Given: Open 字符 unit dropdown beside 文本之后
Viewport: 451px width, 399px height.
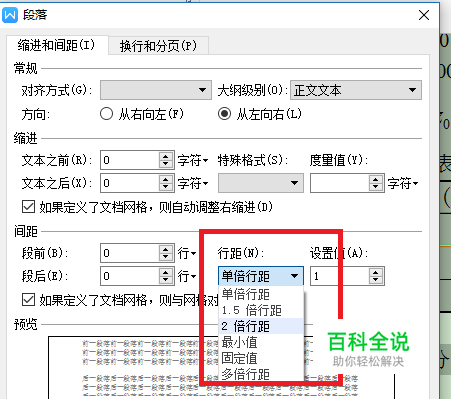Looking at the screenshot, I should pyautogui.click(x=193, y=183).
